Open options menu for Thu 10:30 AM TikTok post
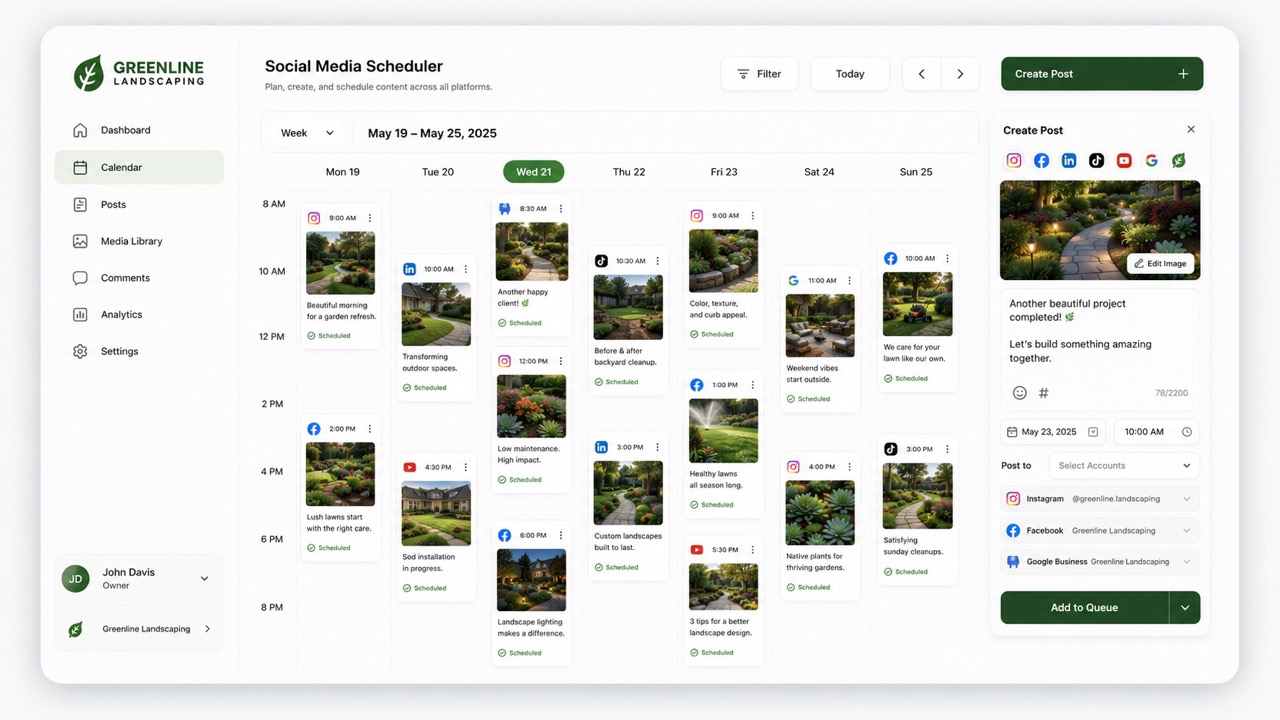This screenshot has height=720, width=1280. point(657,261)
